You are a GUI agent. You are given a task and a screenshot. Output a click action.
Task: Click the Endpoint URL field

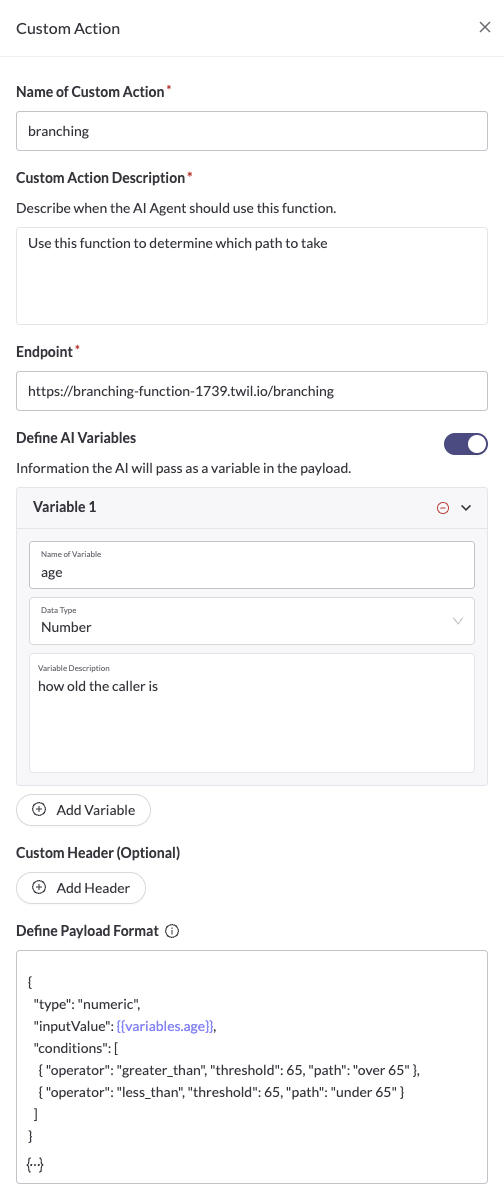[x=252, y=391]
